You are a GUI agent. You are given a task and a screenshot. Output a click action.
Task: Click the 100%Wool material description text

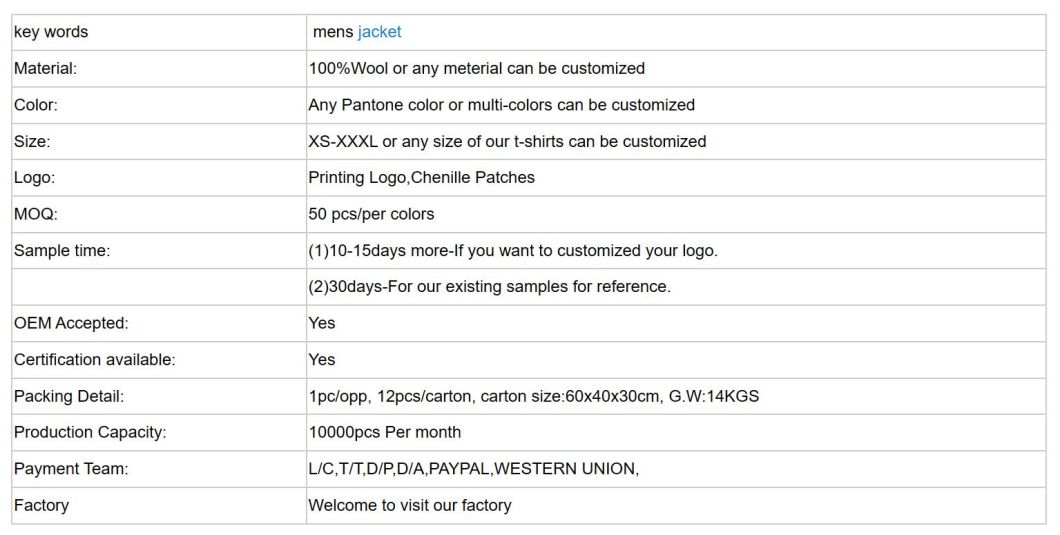[x=477, y=68]
